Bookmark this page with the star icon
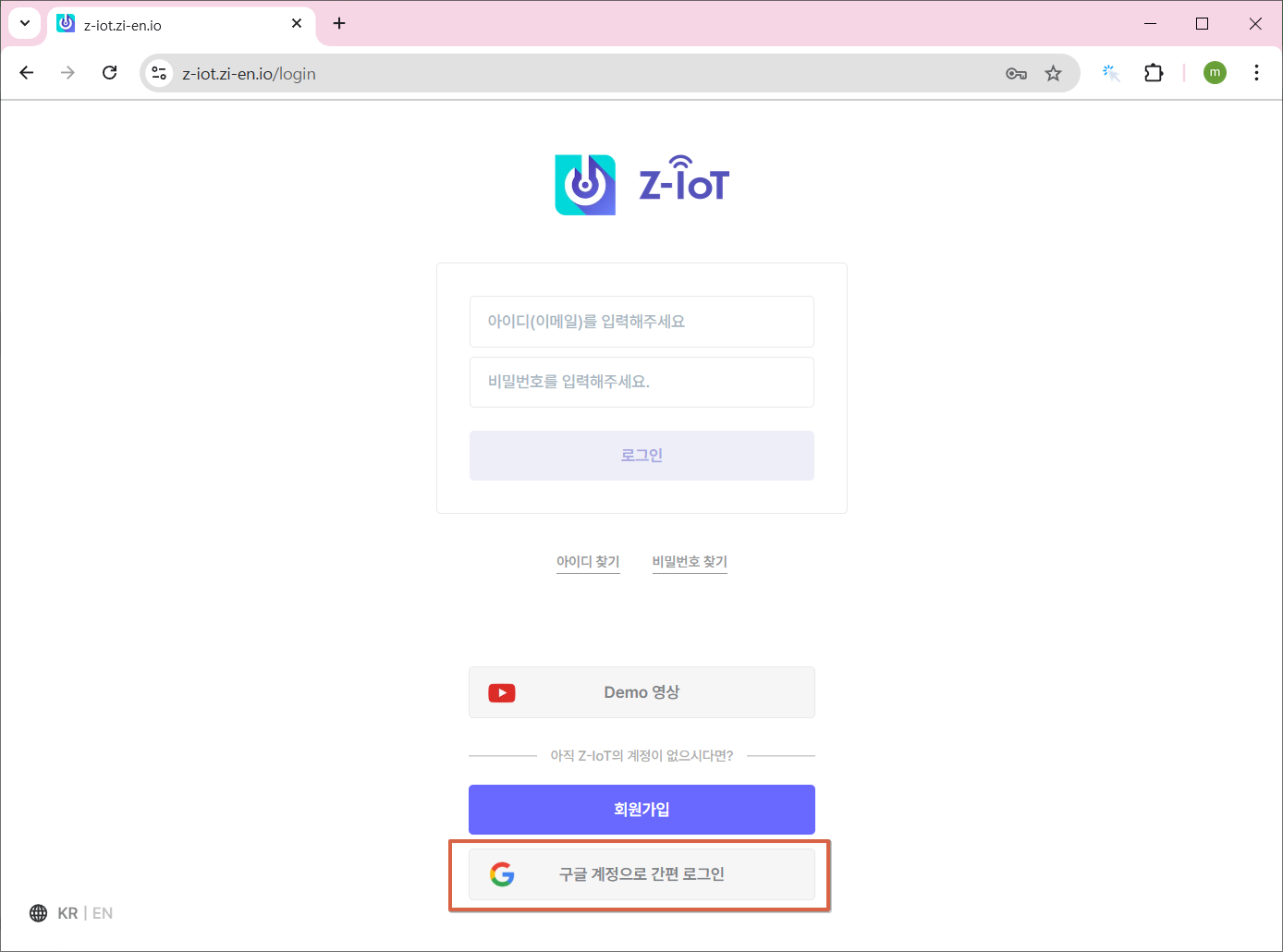The width and height of the screenshot is (1283, 952). (1053, 74)
